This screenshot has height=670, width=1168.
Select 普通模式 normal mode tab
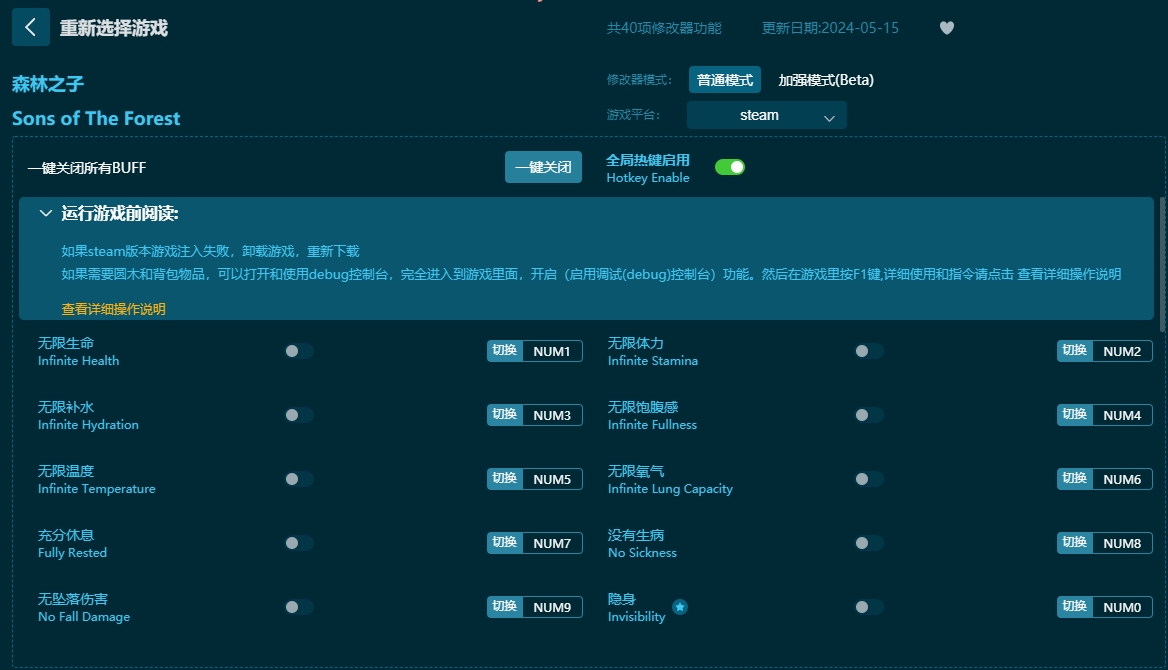coord(724,80)
